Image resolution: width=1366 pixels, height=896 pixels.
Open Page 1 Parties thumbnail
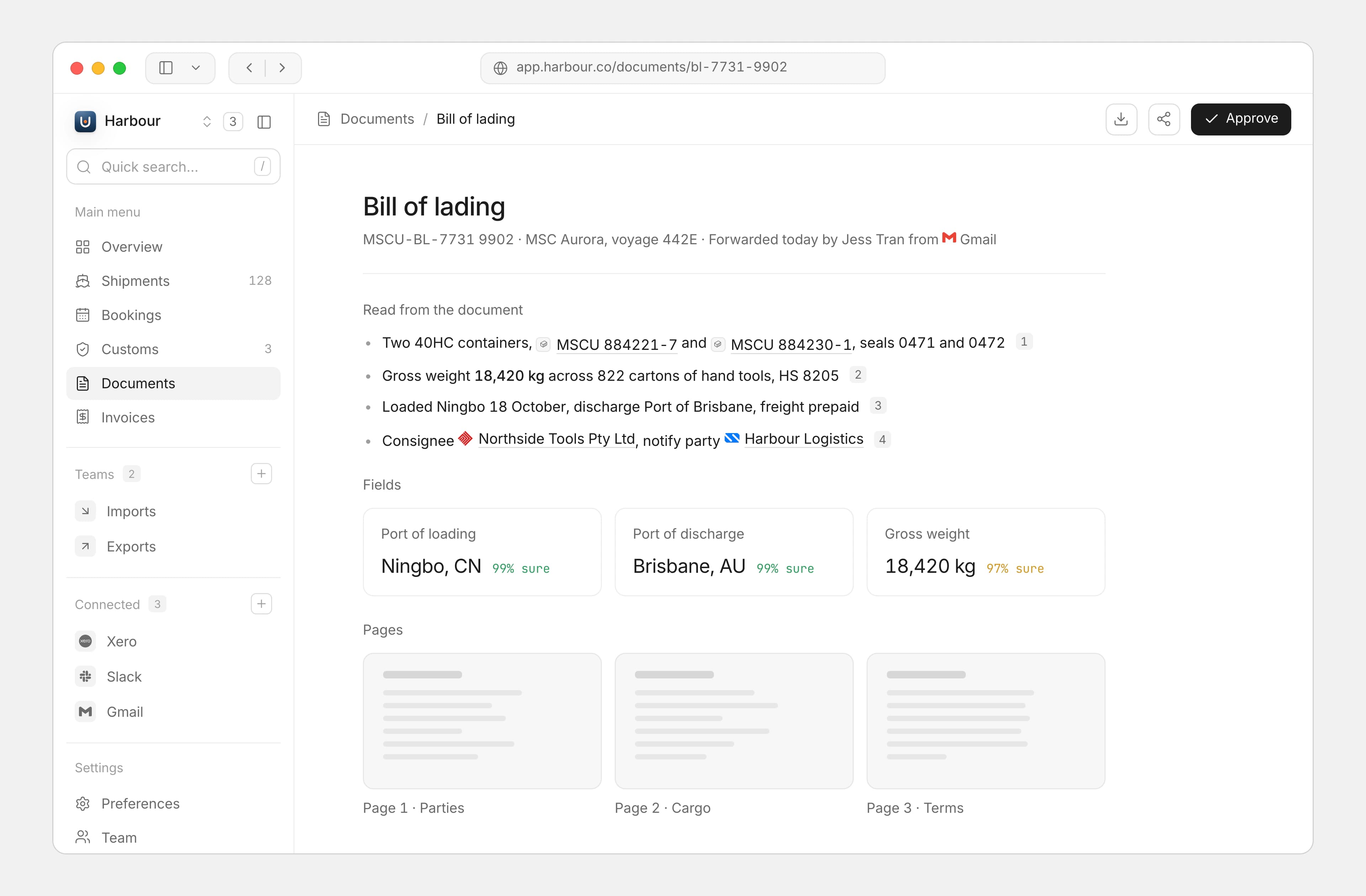[x=482, y=720]
